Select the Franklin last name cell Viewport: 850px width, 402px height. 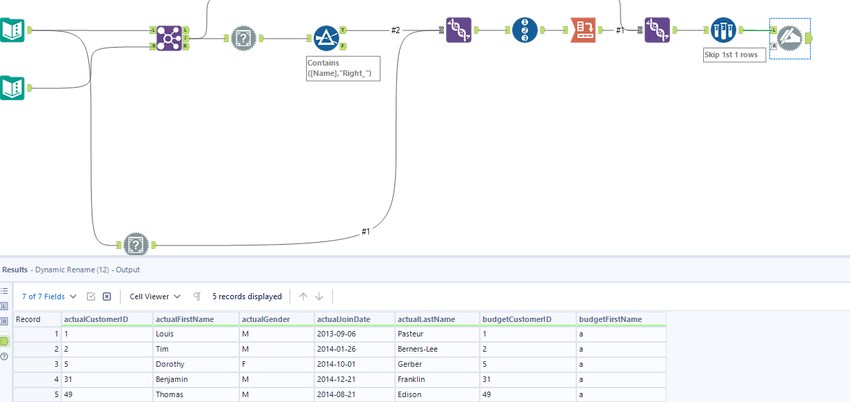point(437,379)
